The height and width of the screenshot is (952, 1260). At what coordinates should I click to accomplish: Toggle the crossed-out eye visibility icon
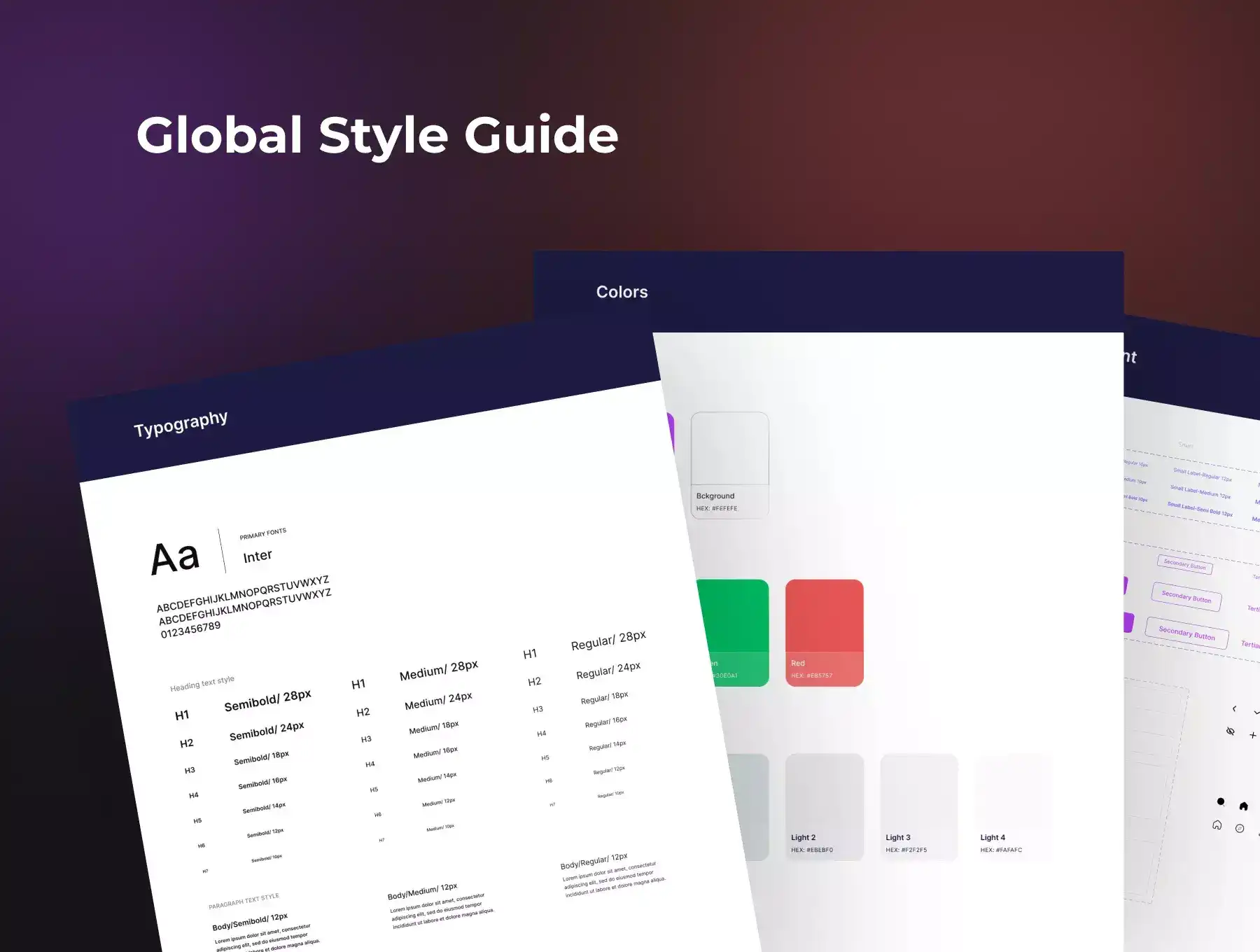coord(1230,731)
